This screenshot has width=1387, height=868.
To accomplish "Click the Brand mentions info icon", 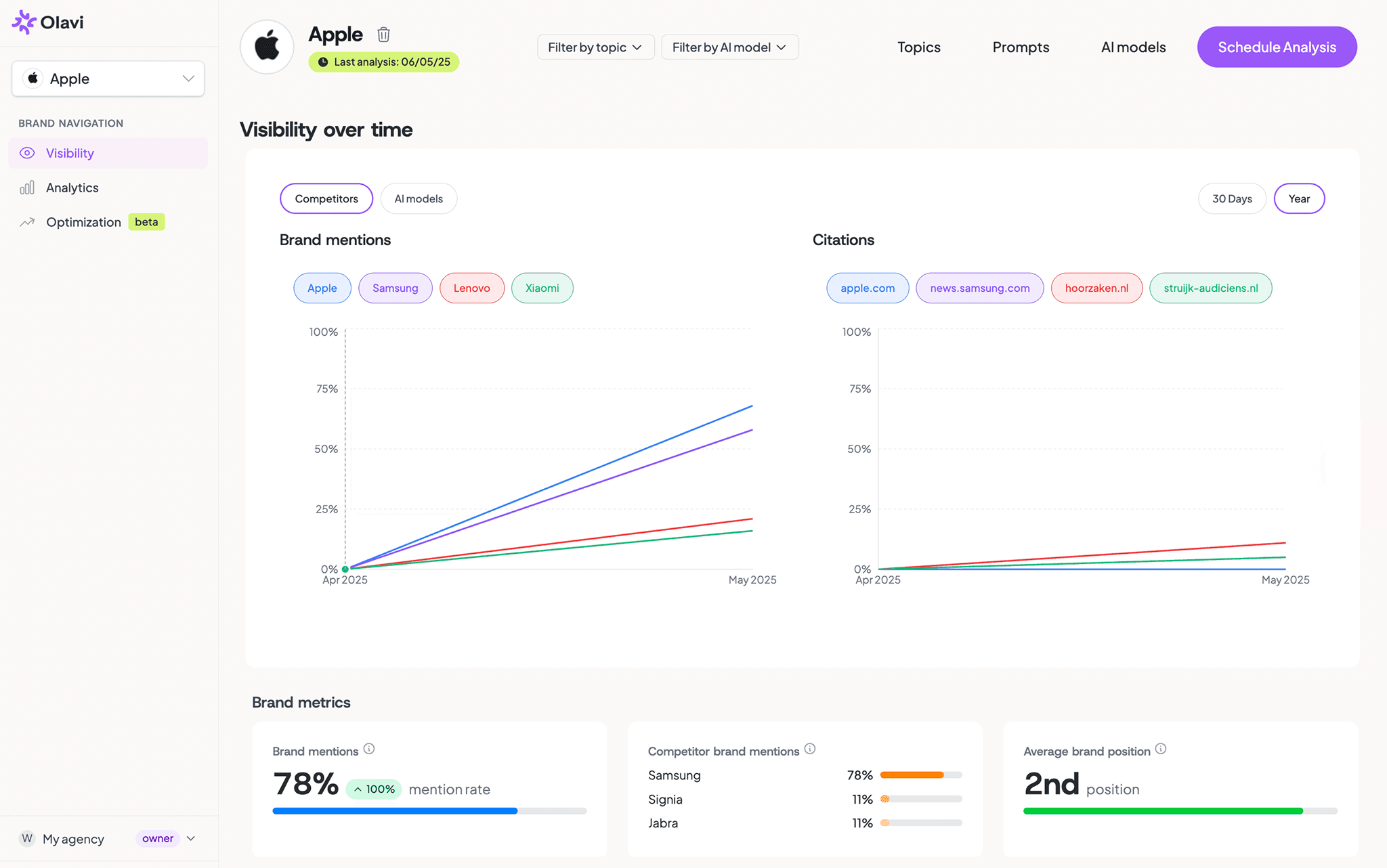I will pyautogui.click(x=369, y=749).
